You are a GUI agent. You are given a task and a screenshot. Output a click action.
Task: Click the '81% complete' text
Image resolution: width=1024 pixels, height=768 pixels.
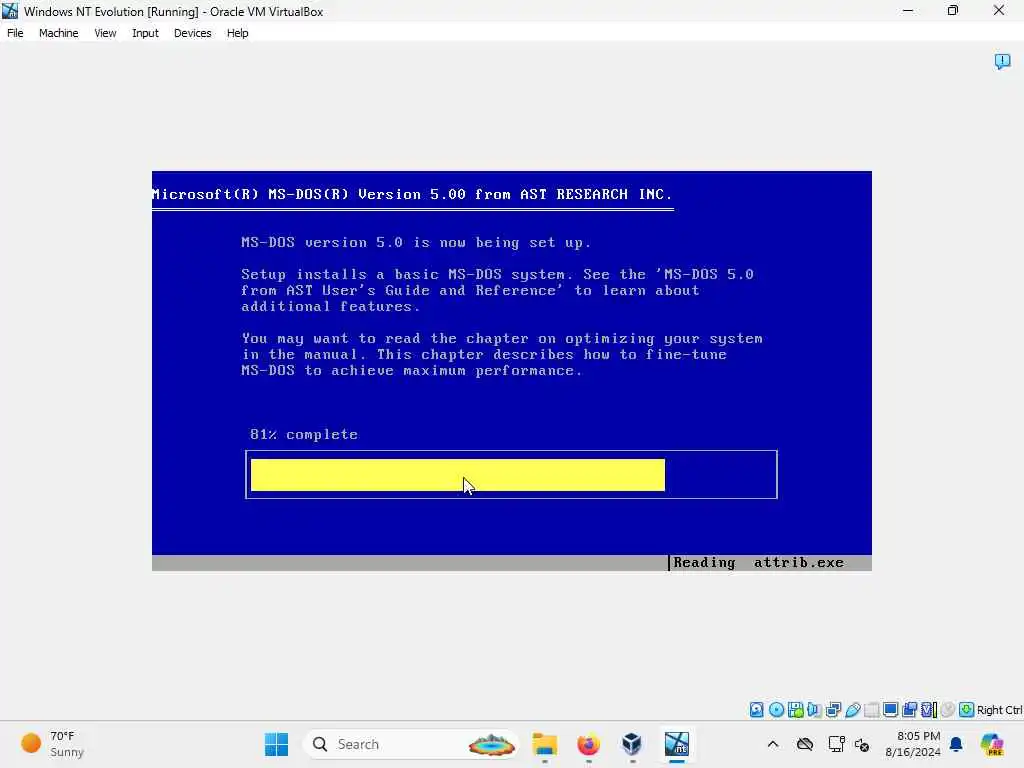pos(304,434)
